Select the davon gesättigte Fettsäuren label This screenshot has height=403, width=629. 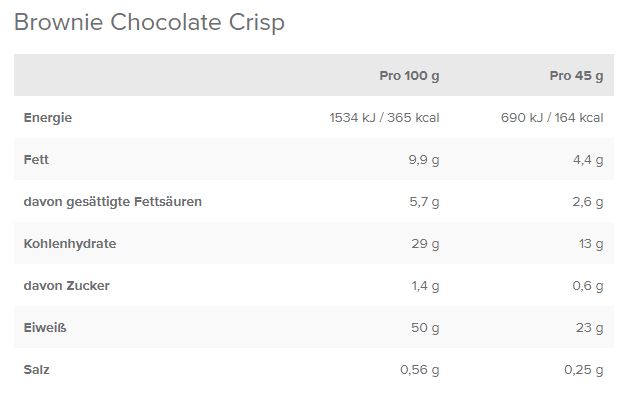pyautogui.click(x=113, y=201)
